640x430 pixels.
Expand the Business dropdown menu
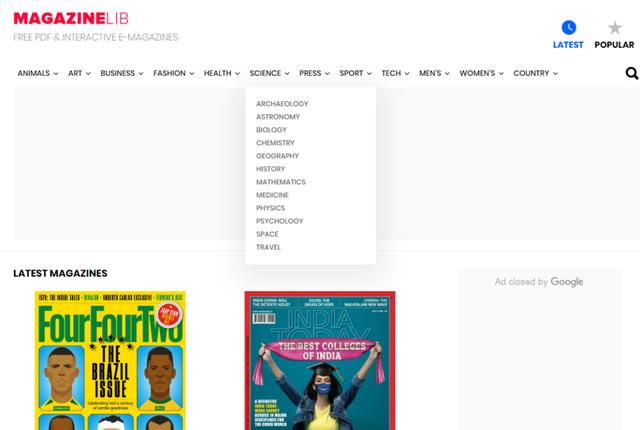pos(122,73)
